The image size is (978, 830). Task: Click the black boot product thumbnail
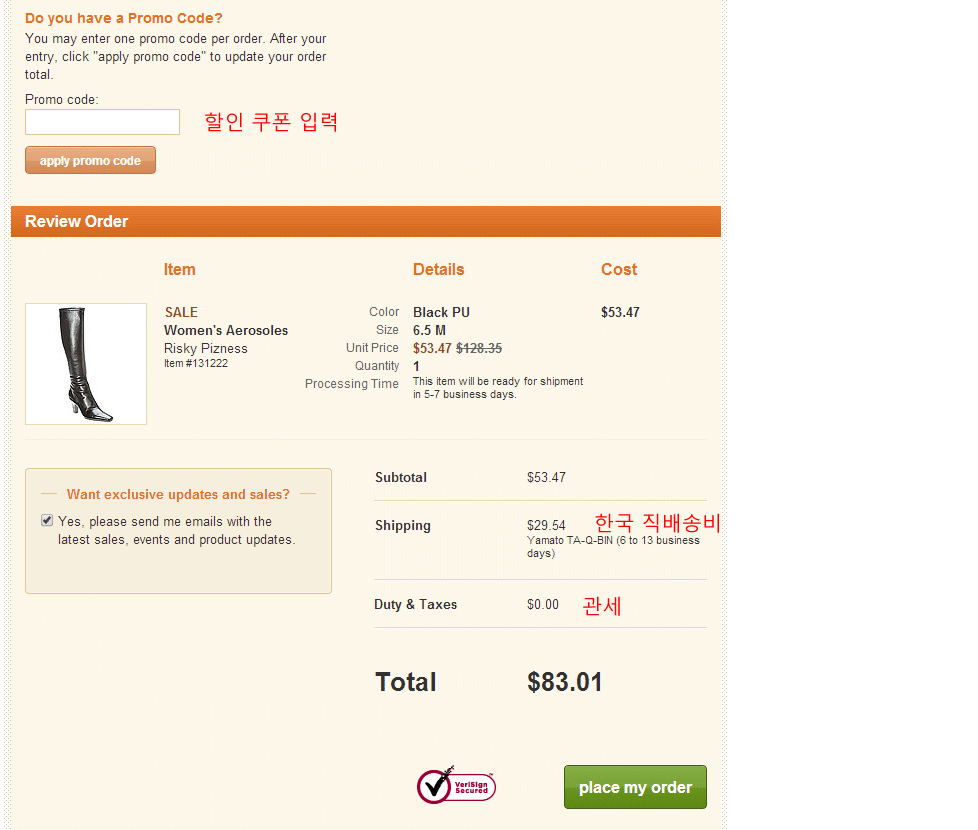[86, 364]
